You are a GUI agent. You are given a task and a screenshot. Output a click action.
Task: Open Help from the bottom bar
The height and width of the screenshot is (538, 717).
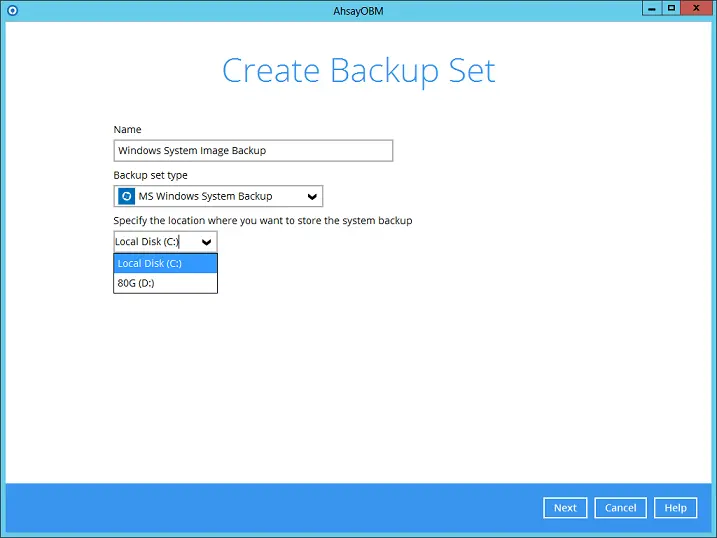click(675, 508)
